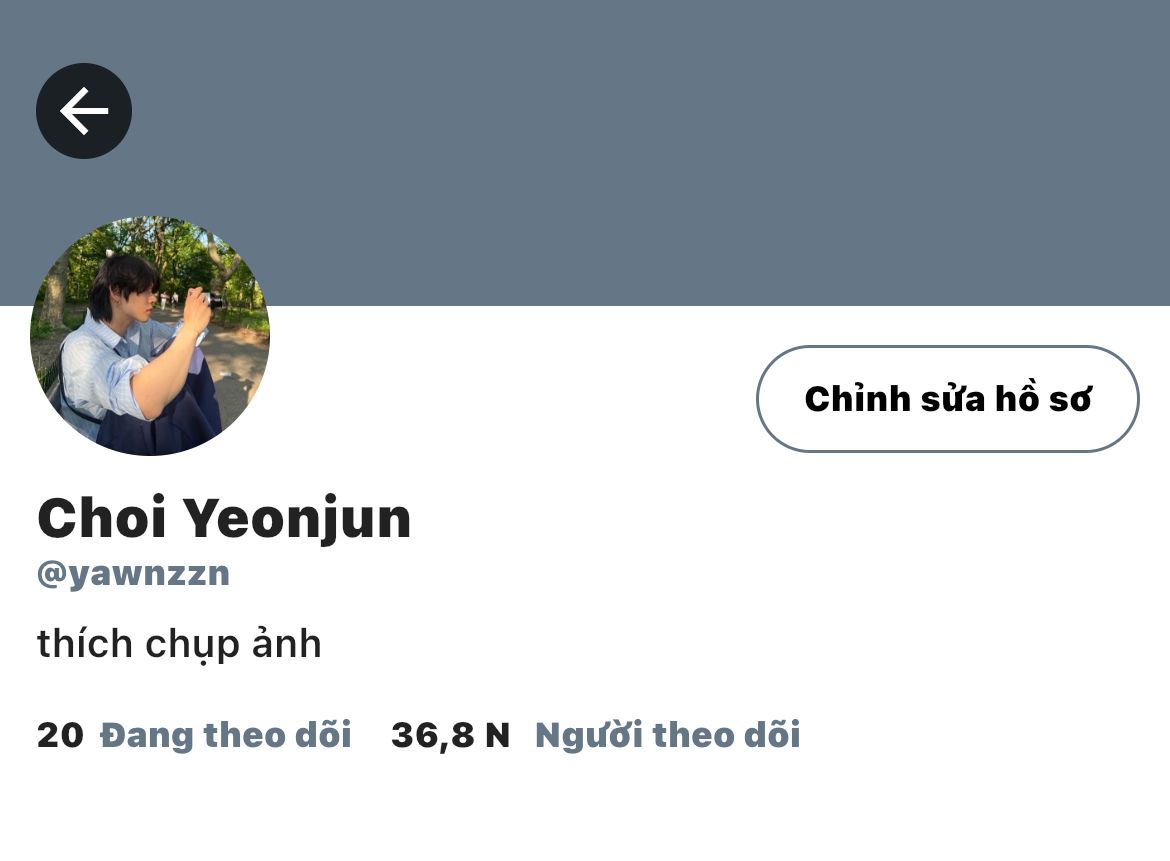Select the display name Choi Yeonjun
This screenshot has height=861, width=1170.
[224, 519]
